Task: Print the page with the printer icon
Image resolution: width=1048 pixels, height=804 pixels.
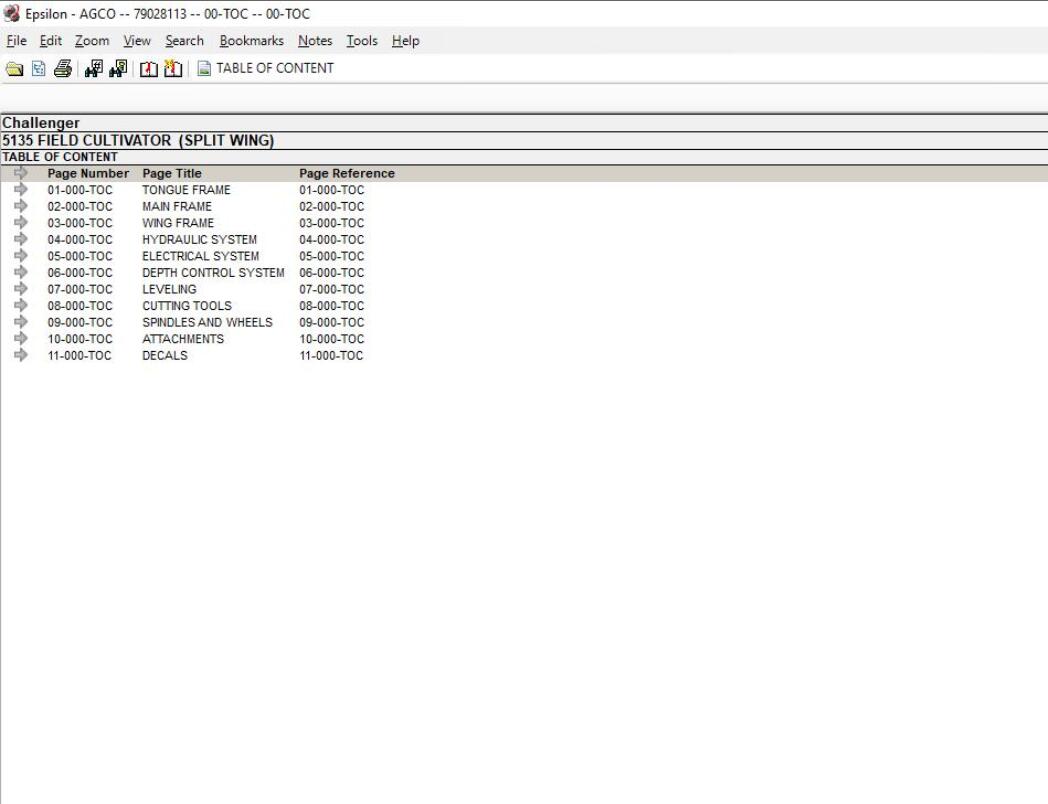Action: tap(63, 68)
